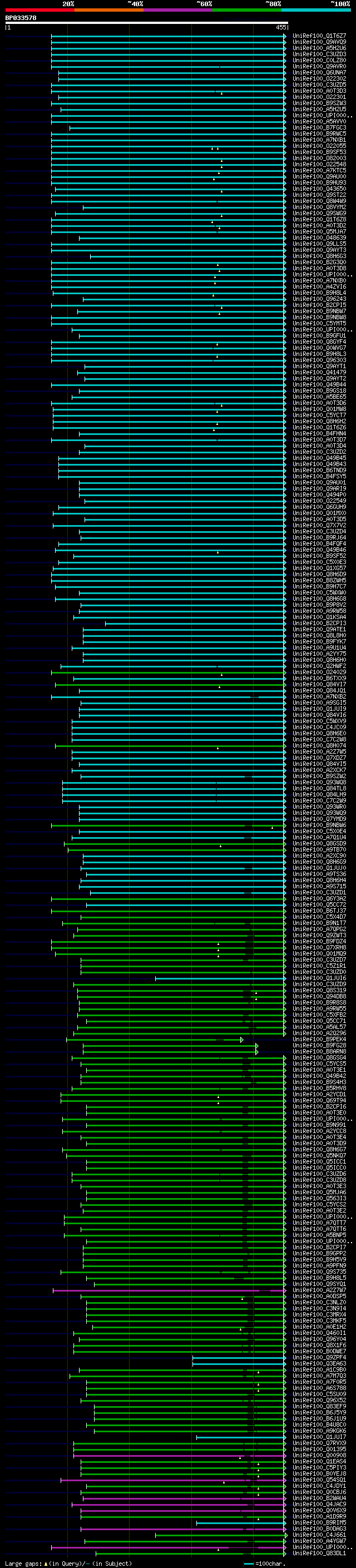
Task: Click the UniRef100_A7NXB2 label
Action: point(319,697)
